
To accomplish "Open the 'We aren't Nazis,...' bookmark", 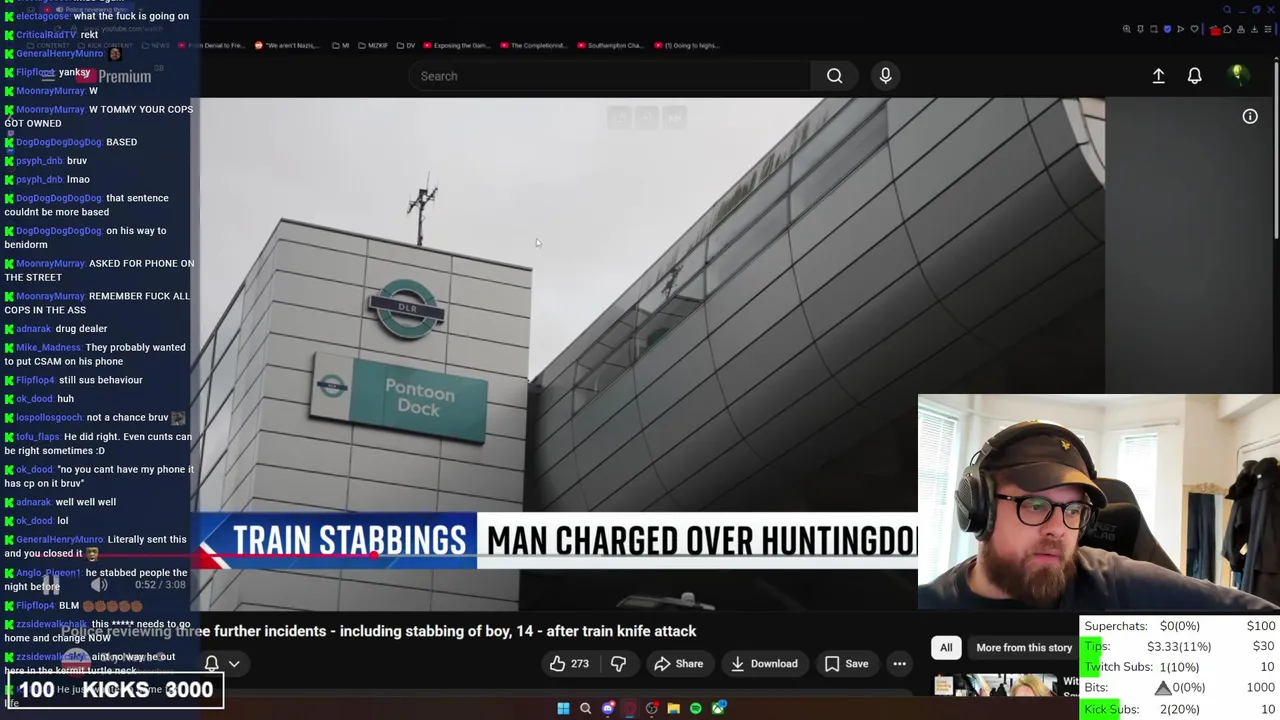I will [x=288, y=45].
